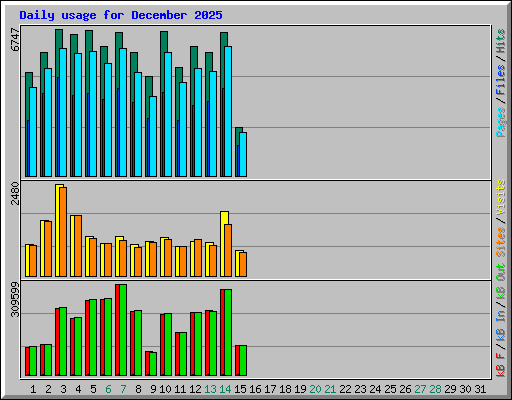Click the day 9 bright green kB bar

153,364
